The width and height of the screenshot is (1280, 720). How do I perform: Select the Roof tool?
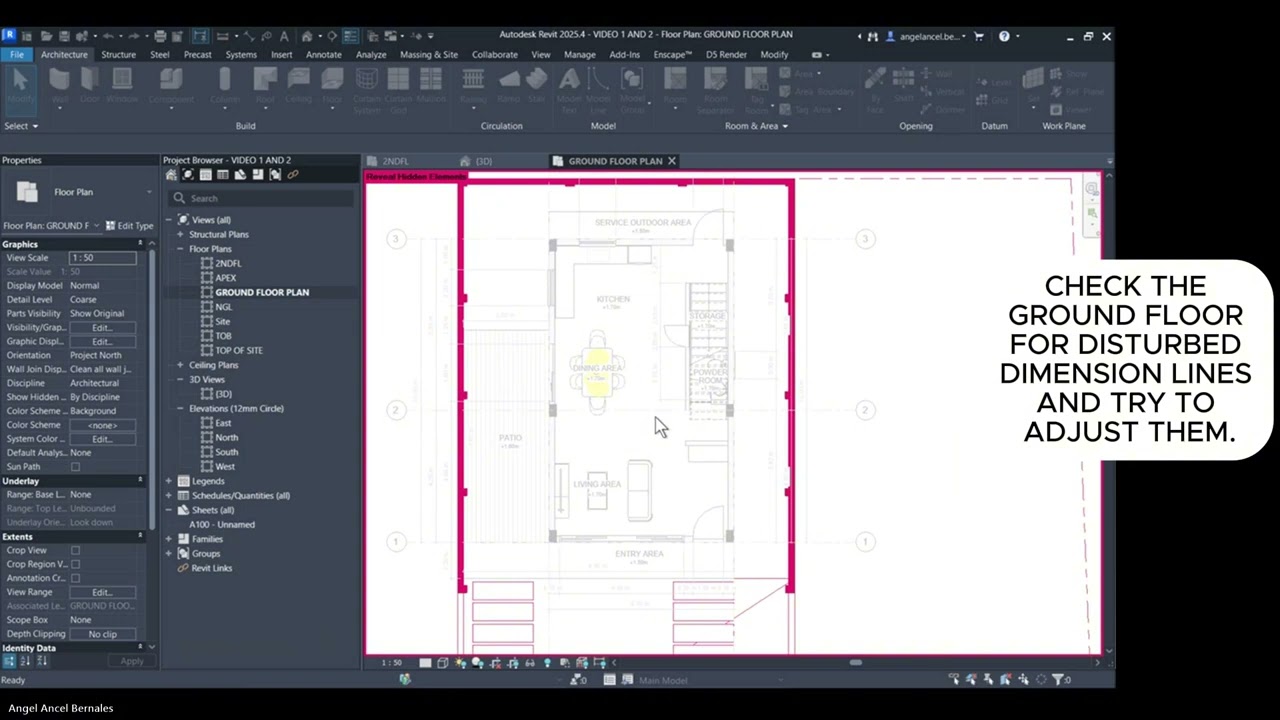(x=265, y=86)
